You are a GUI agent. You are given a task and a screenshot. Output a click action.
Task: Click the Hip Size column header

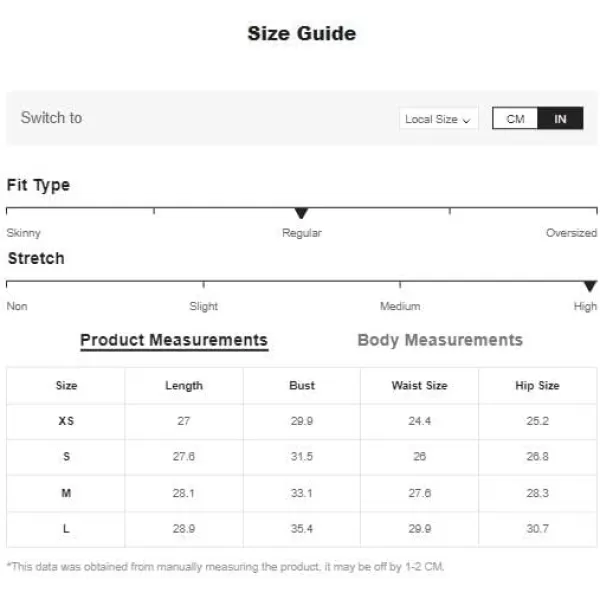[537, 385]
